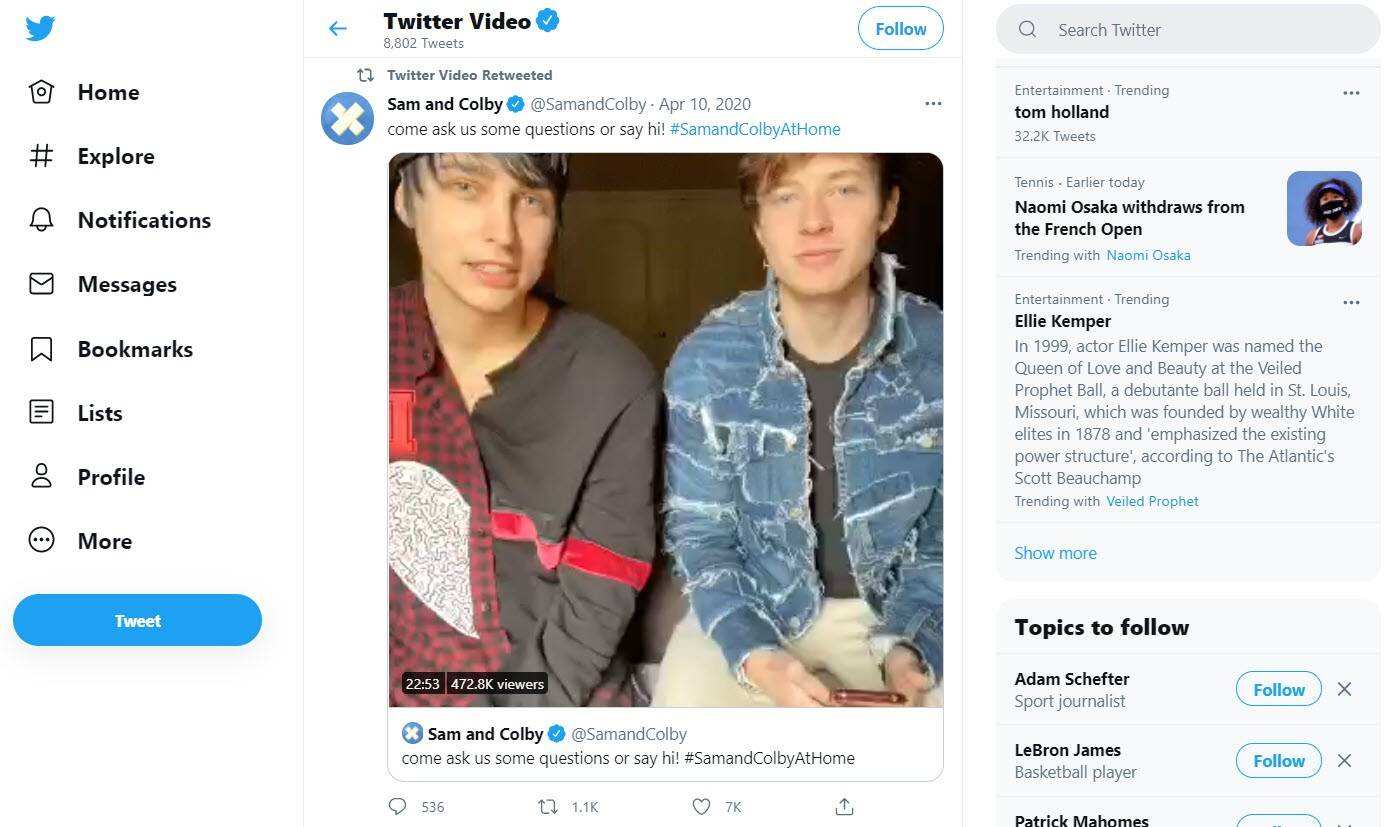The width and height of the screenshot is (1390, 827).
Task: Dismiss the Adam Schefter topic suggestion
Action: 1344,689
